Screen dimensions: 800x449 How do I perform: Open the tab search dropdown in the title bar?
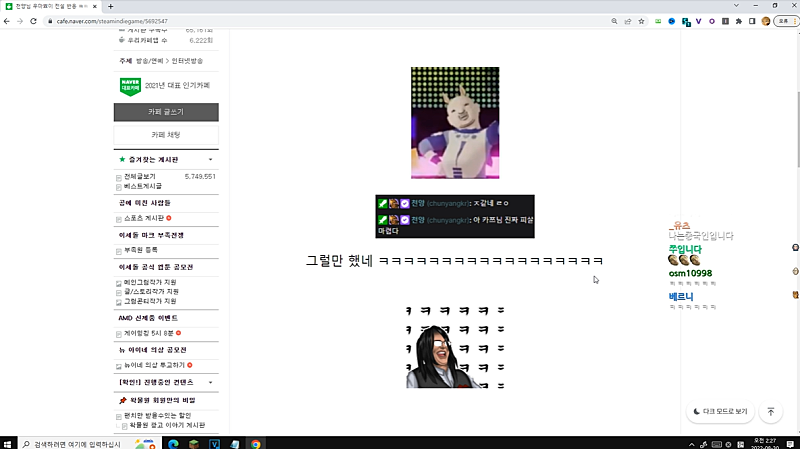[x=736, y=6]
